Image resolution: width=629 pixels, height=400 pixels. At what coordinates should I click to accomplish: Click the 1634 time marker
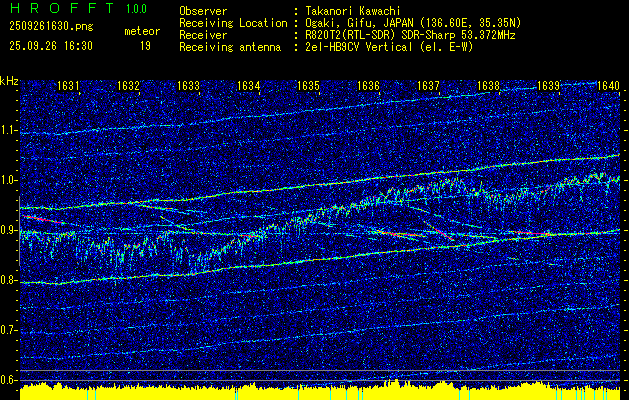[x=248, y=85]
